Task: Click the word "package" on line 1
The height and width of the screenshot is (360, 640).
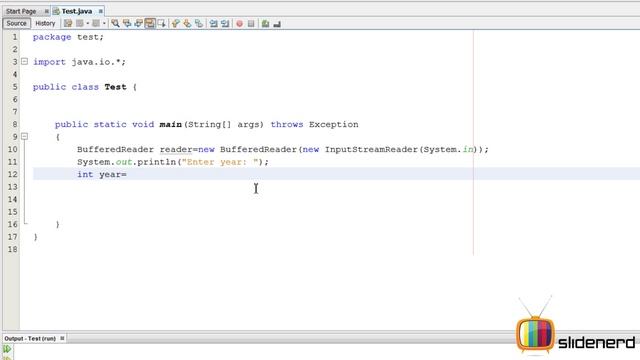Action: click(x=52, y=37)
